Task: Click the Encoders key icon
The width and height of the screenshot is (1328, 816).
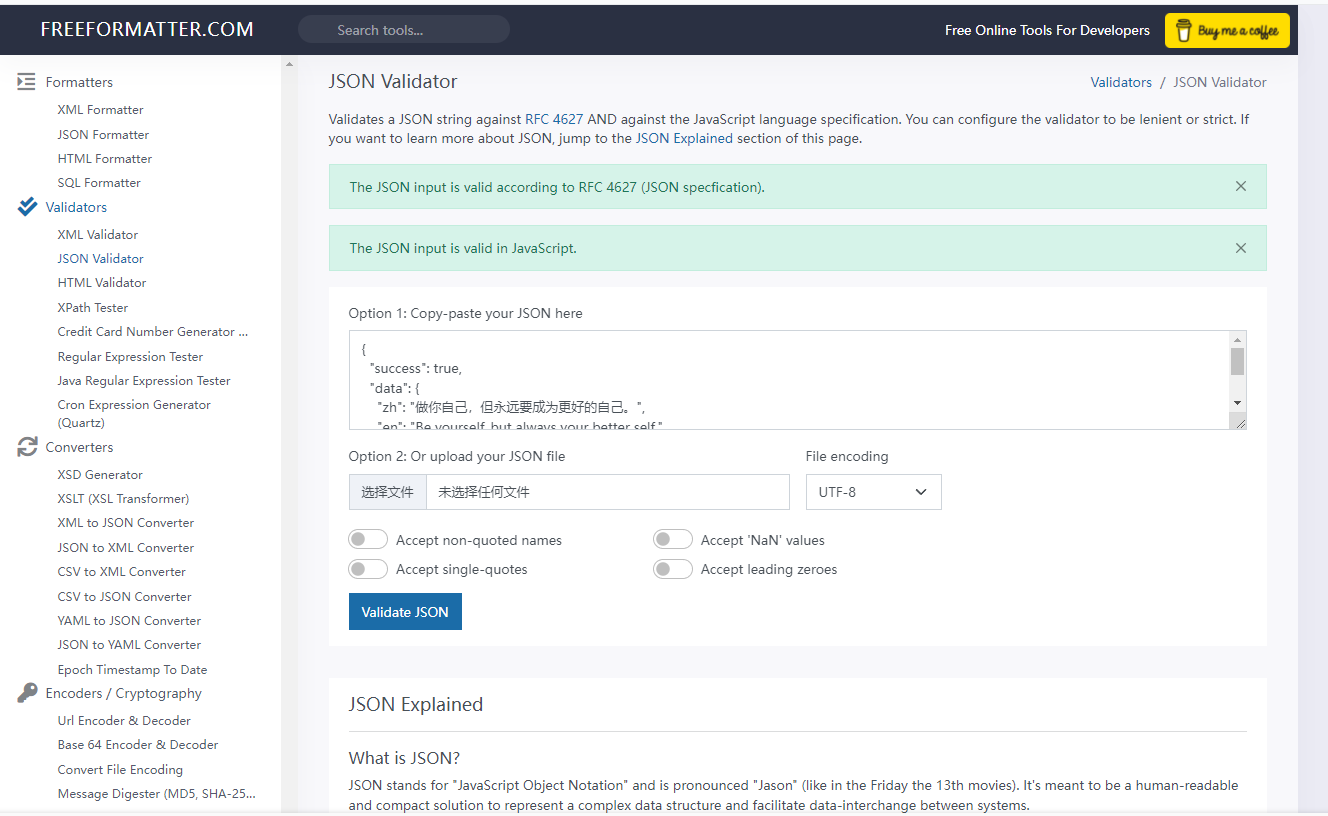Action: (27, 693)
